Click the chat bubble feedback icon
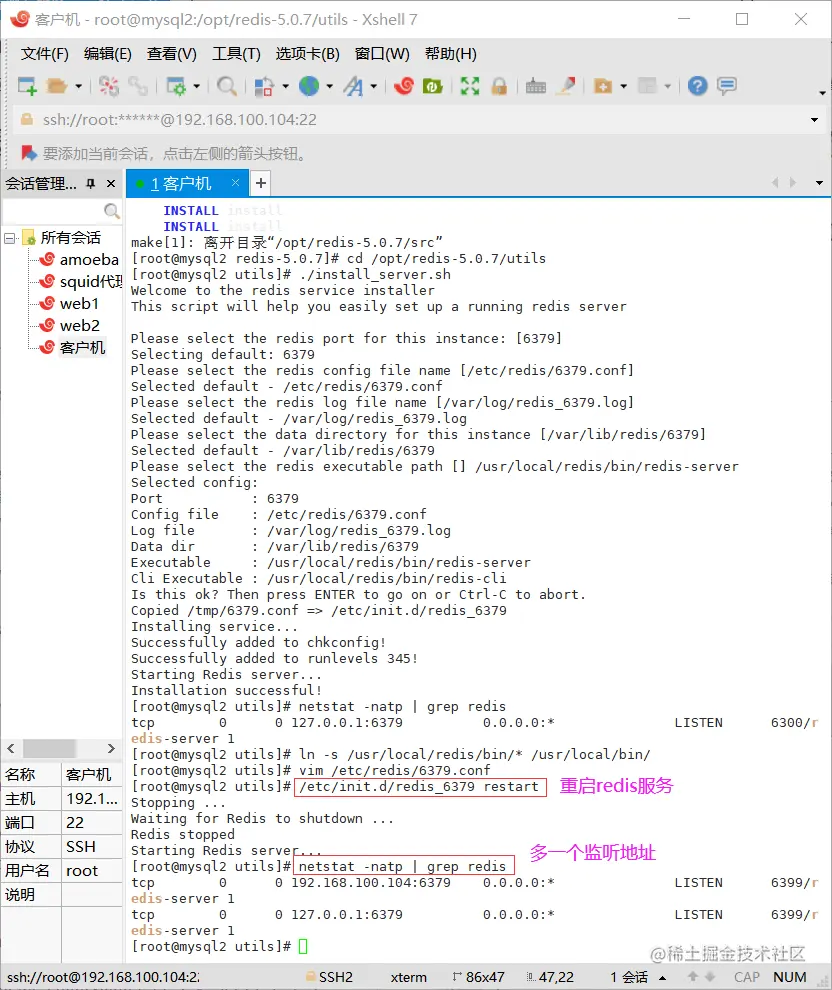The image size is (832, 990). [x=727, y=86]
